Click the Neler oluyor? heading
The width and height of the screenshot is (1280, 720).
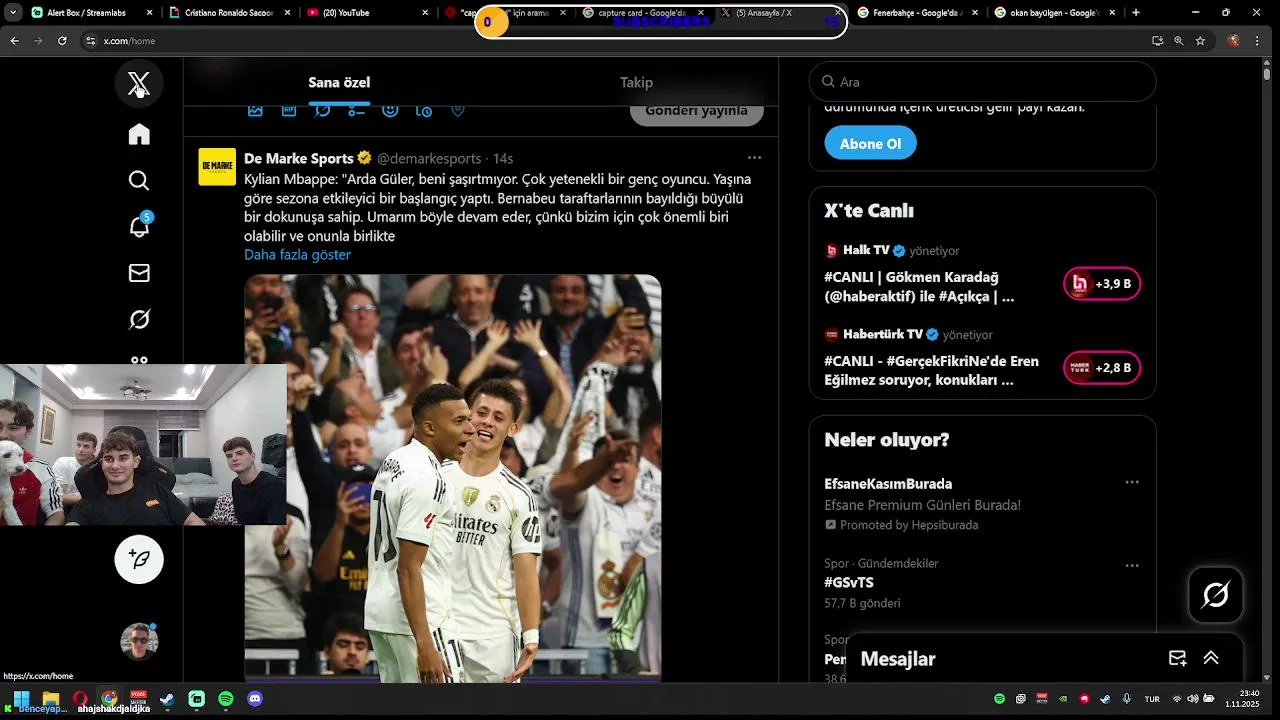click(x=887, y=440)
